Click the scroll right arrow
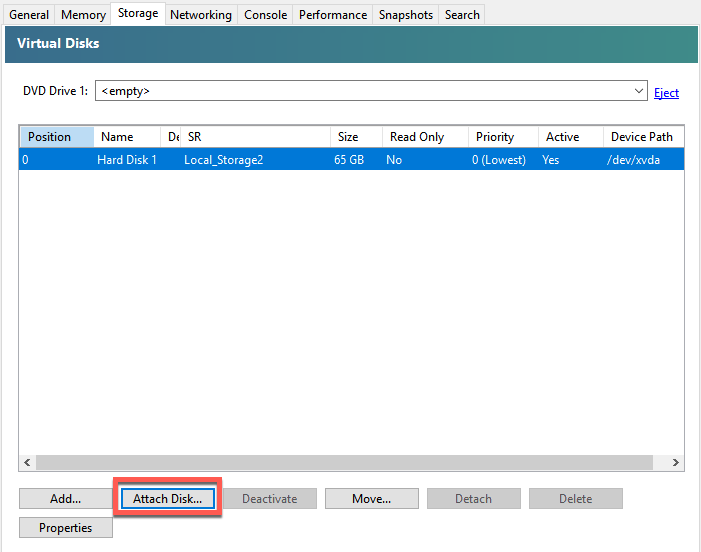 (x=676, y=463)
